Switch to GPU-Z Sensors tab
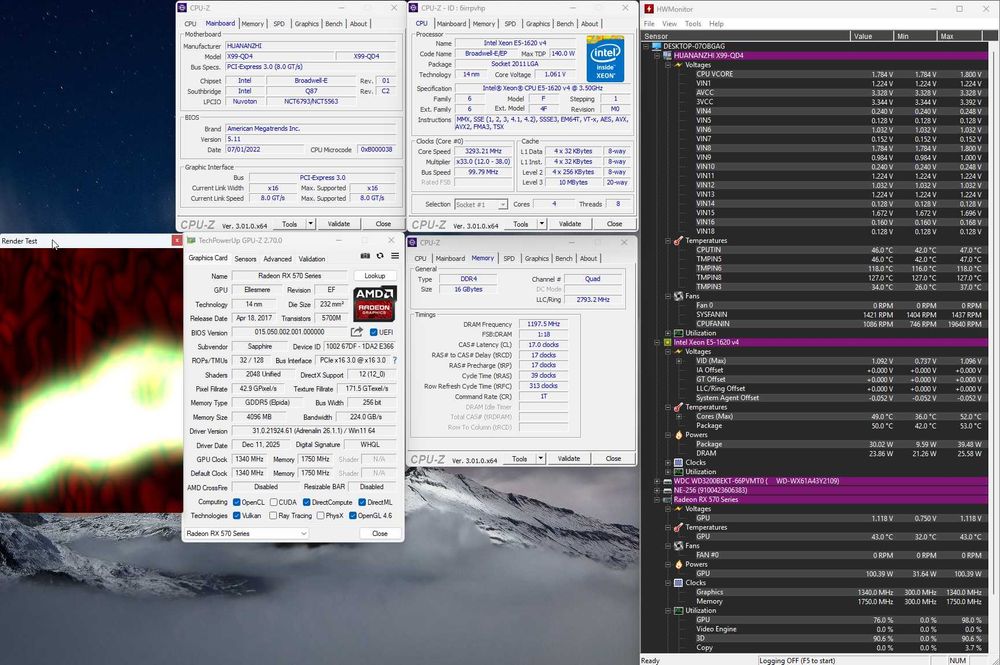Image resolution: width=1000 pixels, height=665 pixels. pos(245,259)
